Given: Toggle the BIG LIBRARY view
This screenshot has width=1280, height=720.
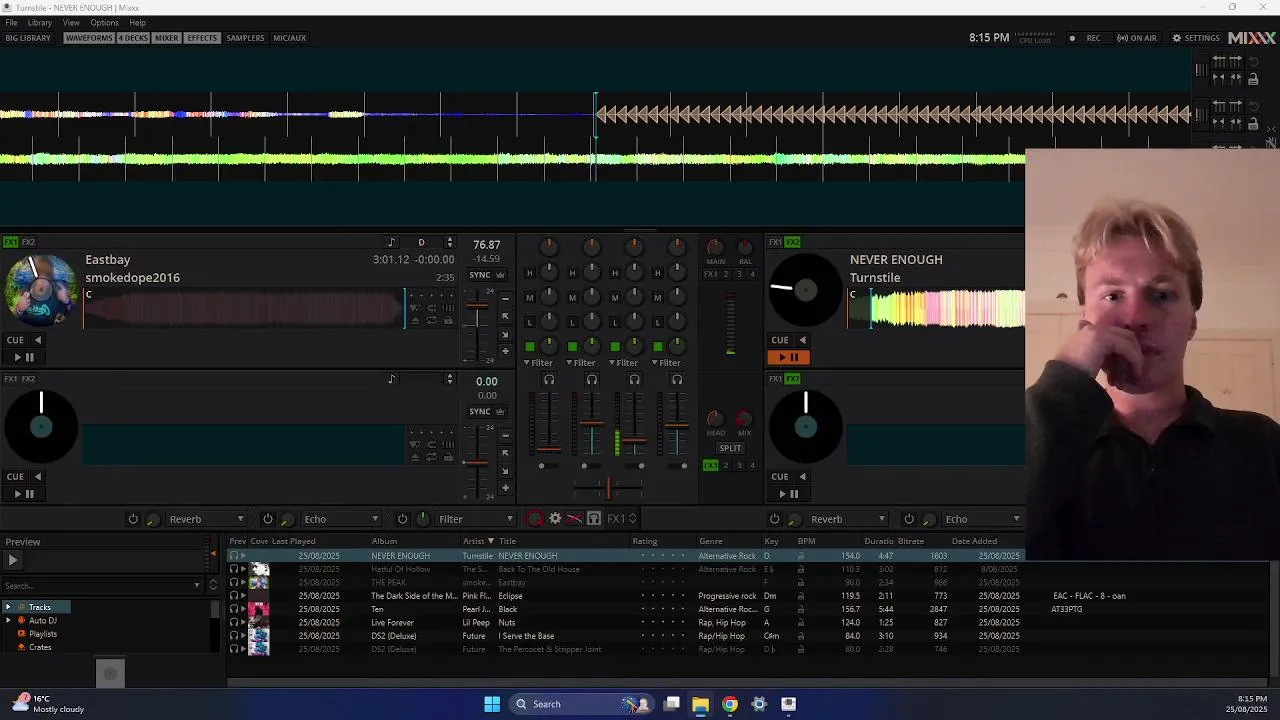Looking at the screenshot, I should point(28,38).
